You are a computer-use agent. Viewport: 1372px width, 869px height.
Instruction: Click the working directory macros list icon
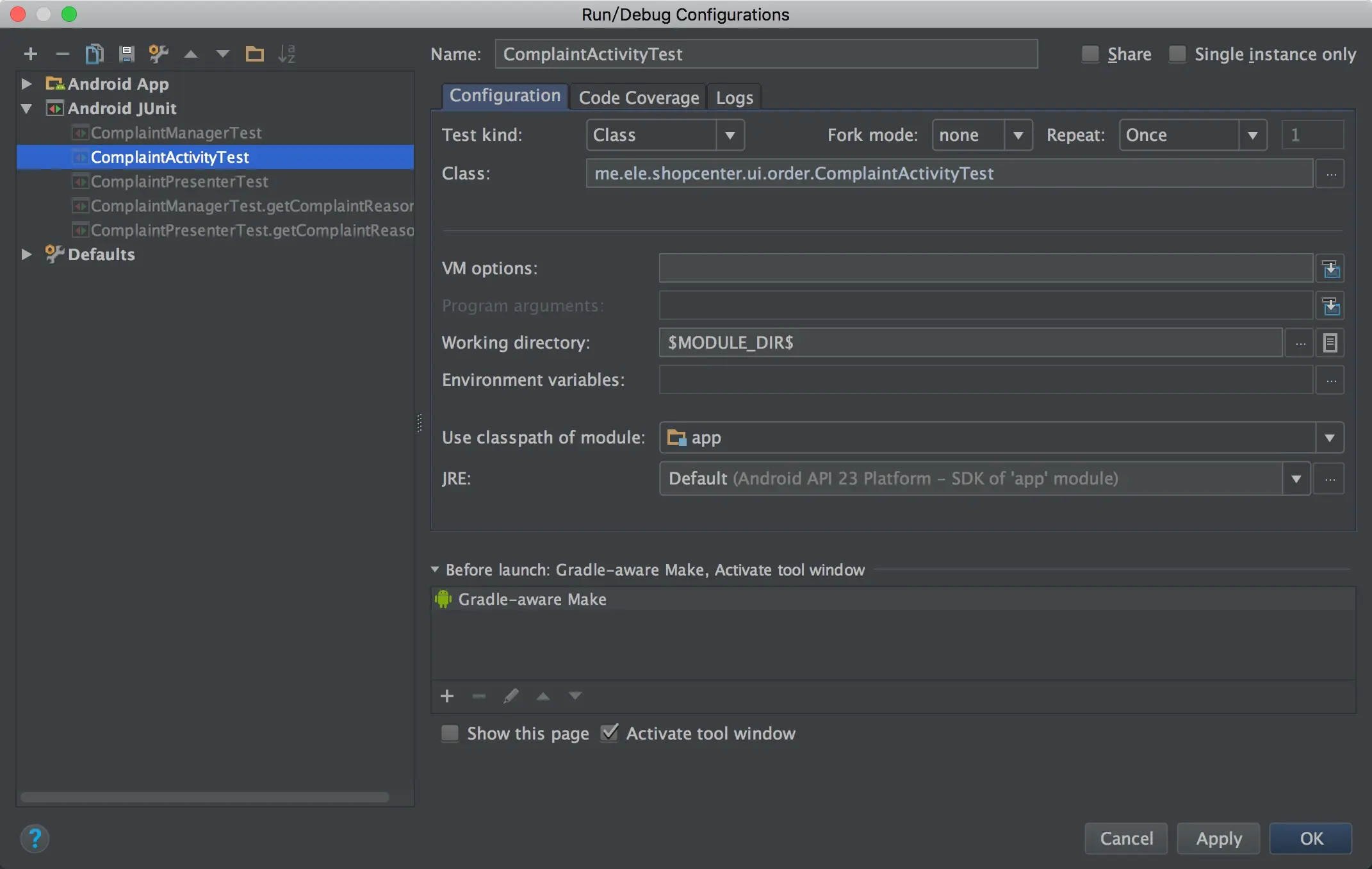(1330, 343)
